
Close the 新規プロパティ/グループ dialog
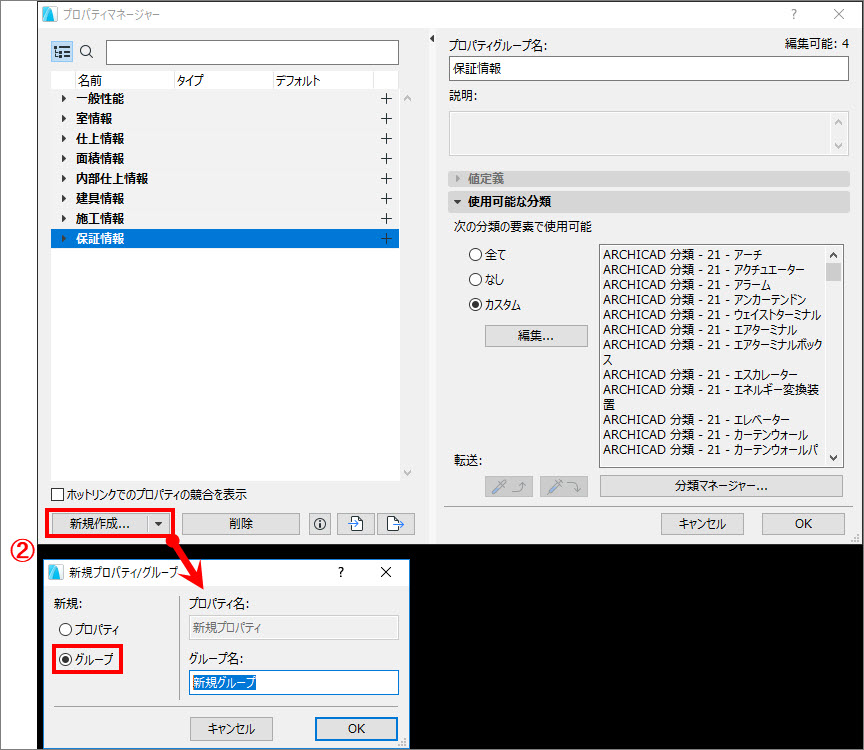[x=386, y=573]
